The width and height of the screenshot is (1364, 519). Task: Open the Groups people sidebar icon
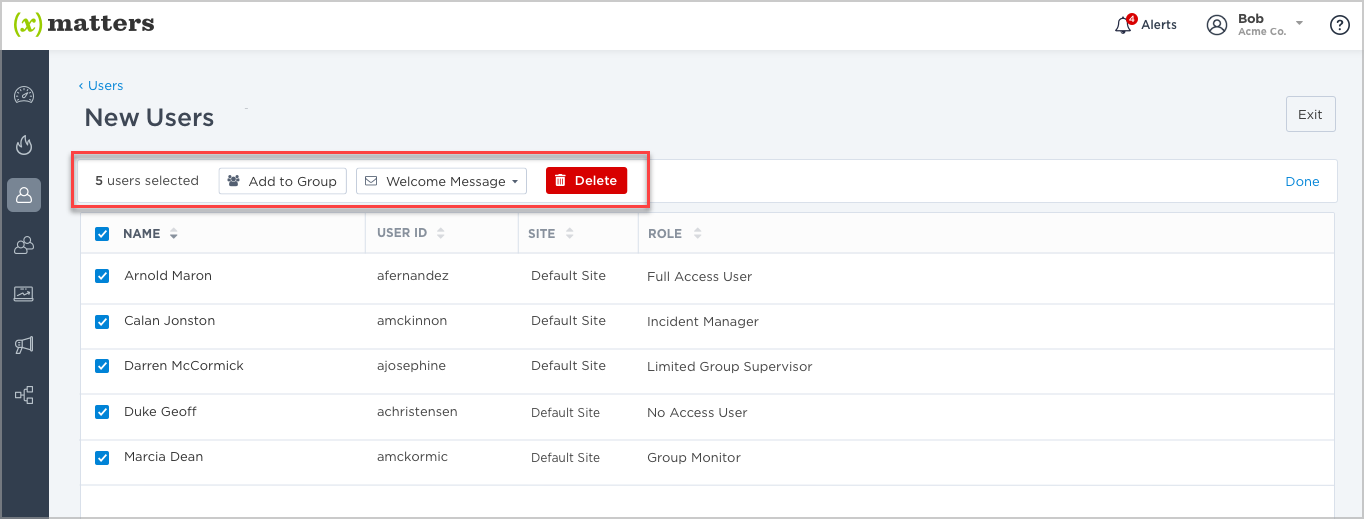24,244
